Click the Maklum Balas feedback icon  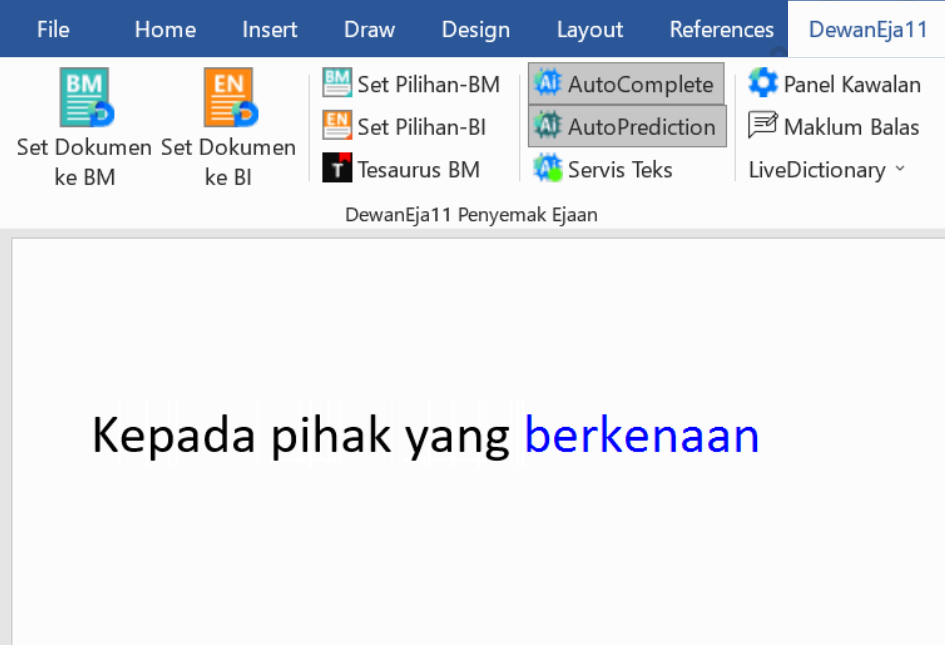point(763,126)
